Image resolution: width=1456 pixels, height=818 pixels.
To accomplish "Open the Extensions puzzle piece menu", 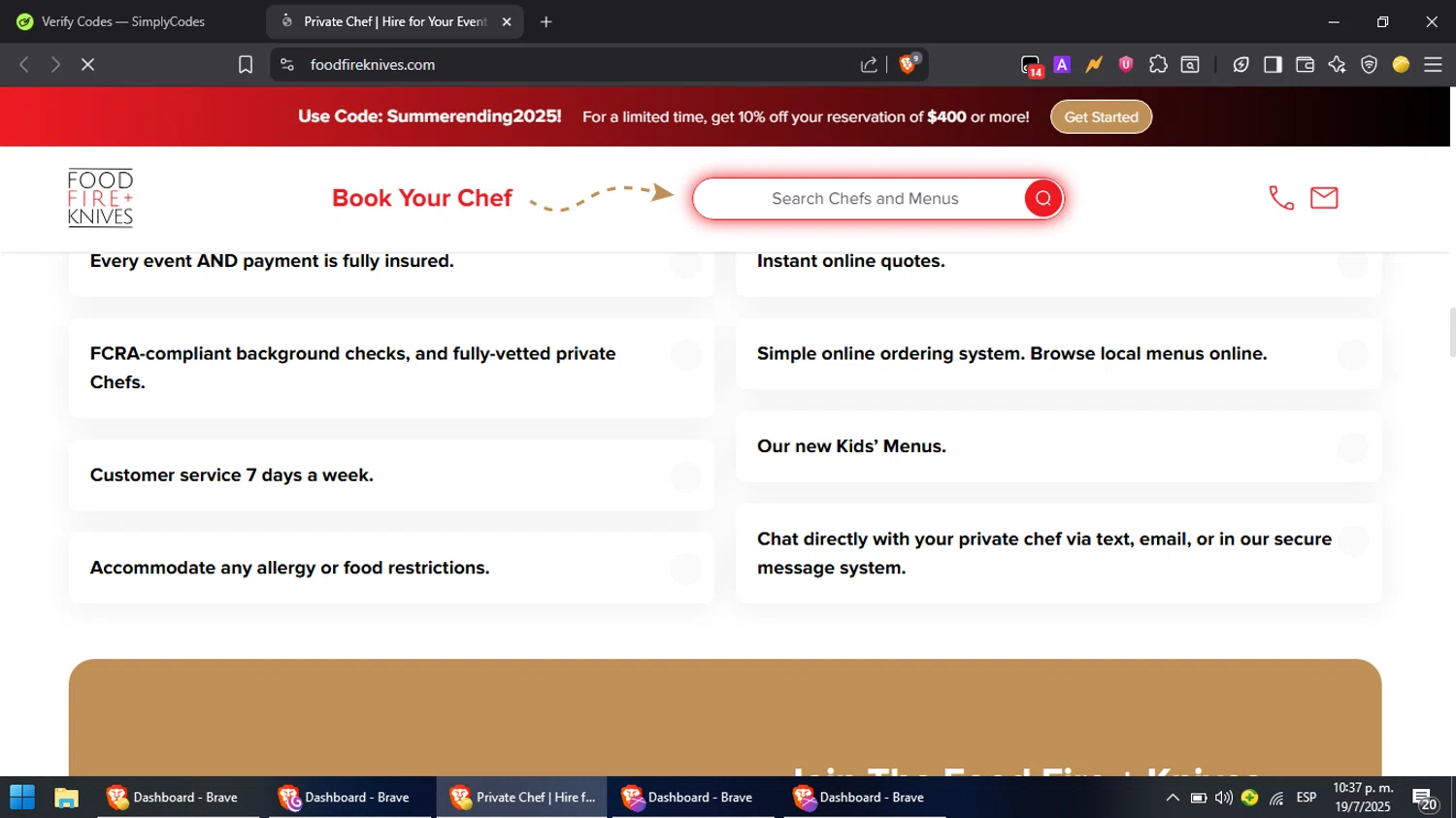I will (1158, 64).
